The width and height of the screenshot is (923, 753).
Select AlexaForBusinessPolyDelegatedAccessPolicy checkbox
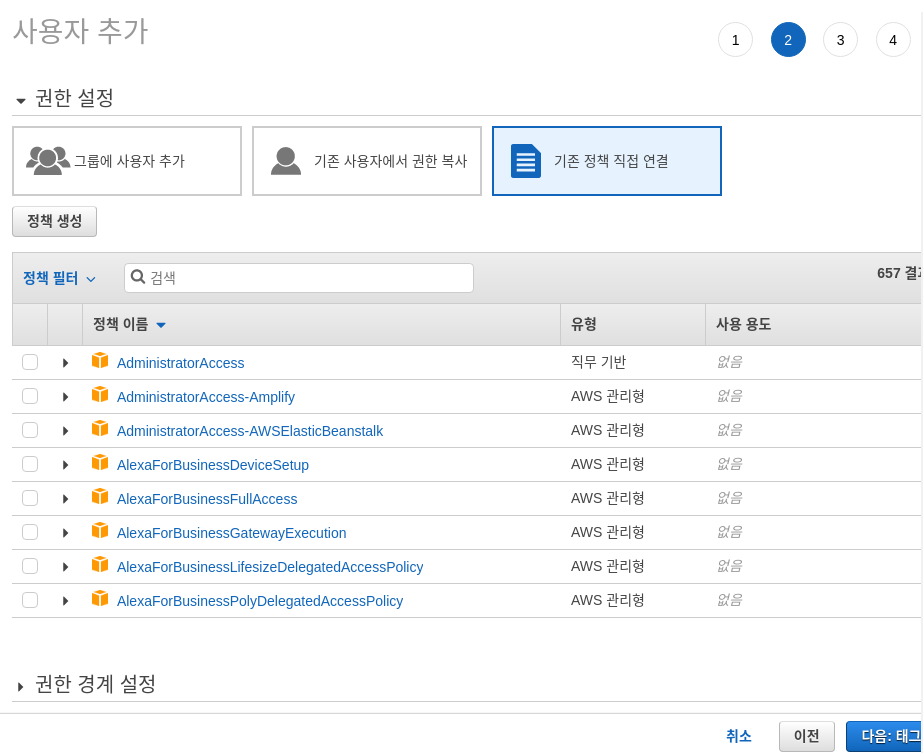pos(30,601)
